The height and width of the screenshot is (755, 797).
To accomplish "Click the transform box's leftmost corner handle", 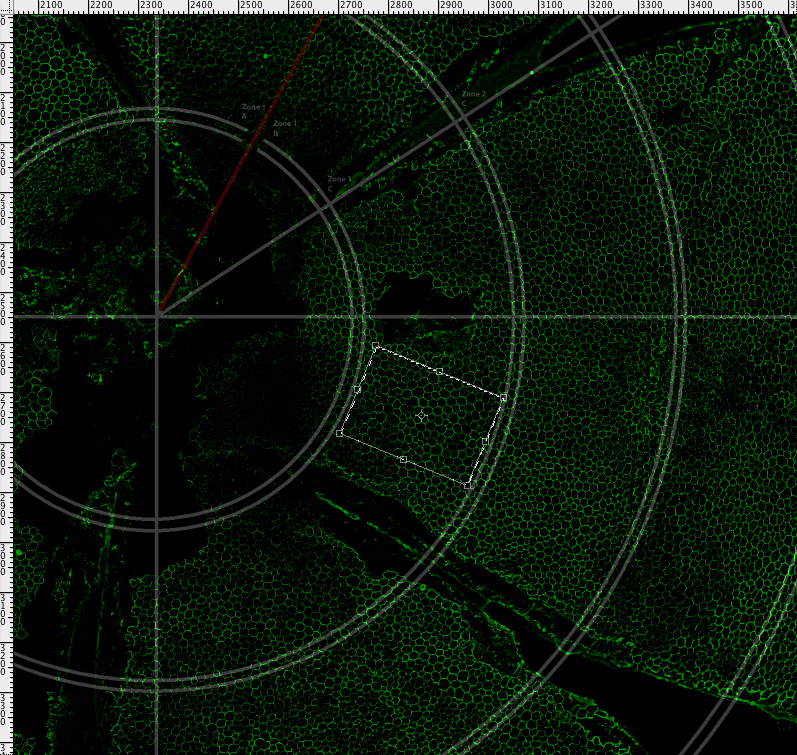I will click(340, 434).
